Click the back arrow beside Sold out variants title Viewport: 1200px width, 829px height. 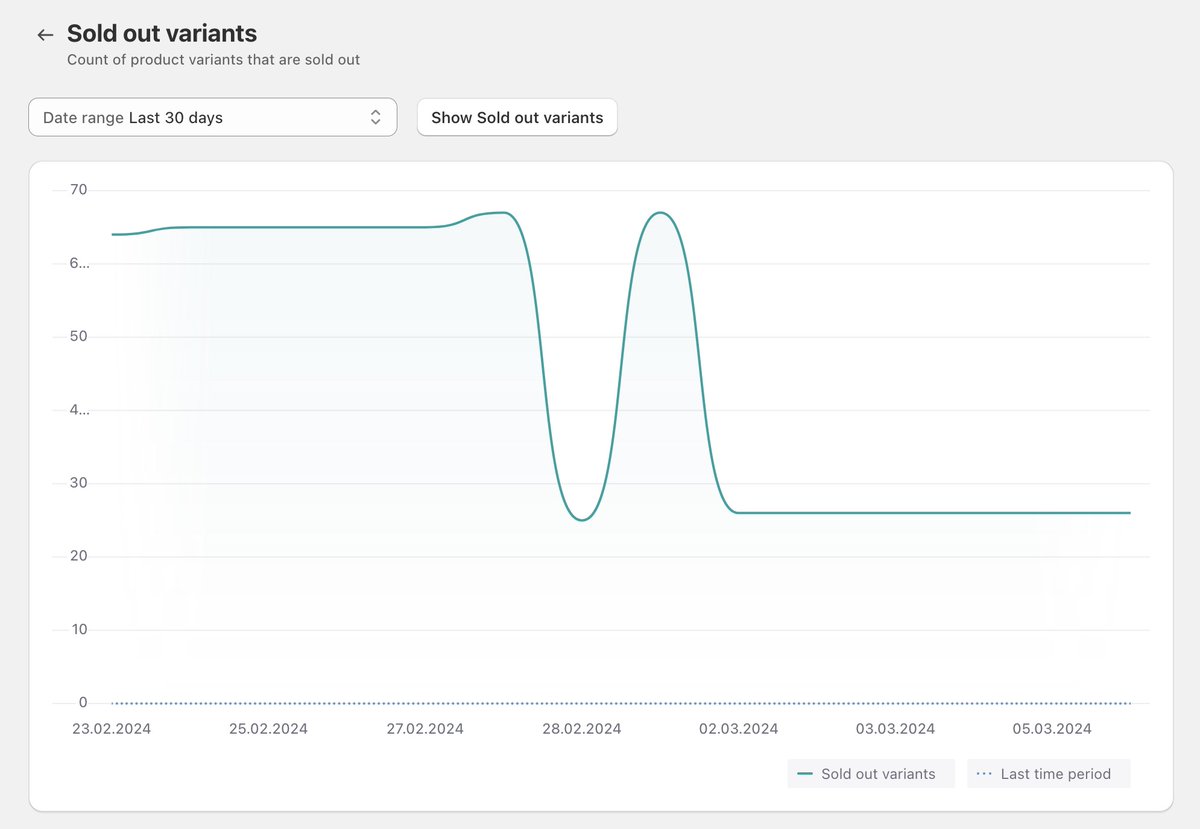(x=44, y=34)
